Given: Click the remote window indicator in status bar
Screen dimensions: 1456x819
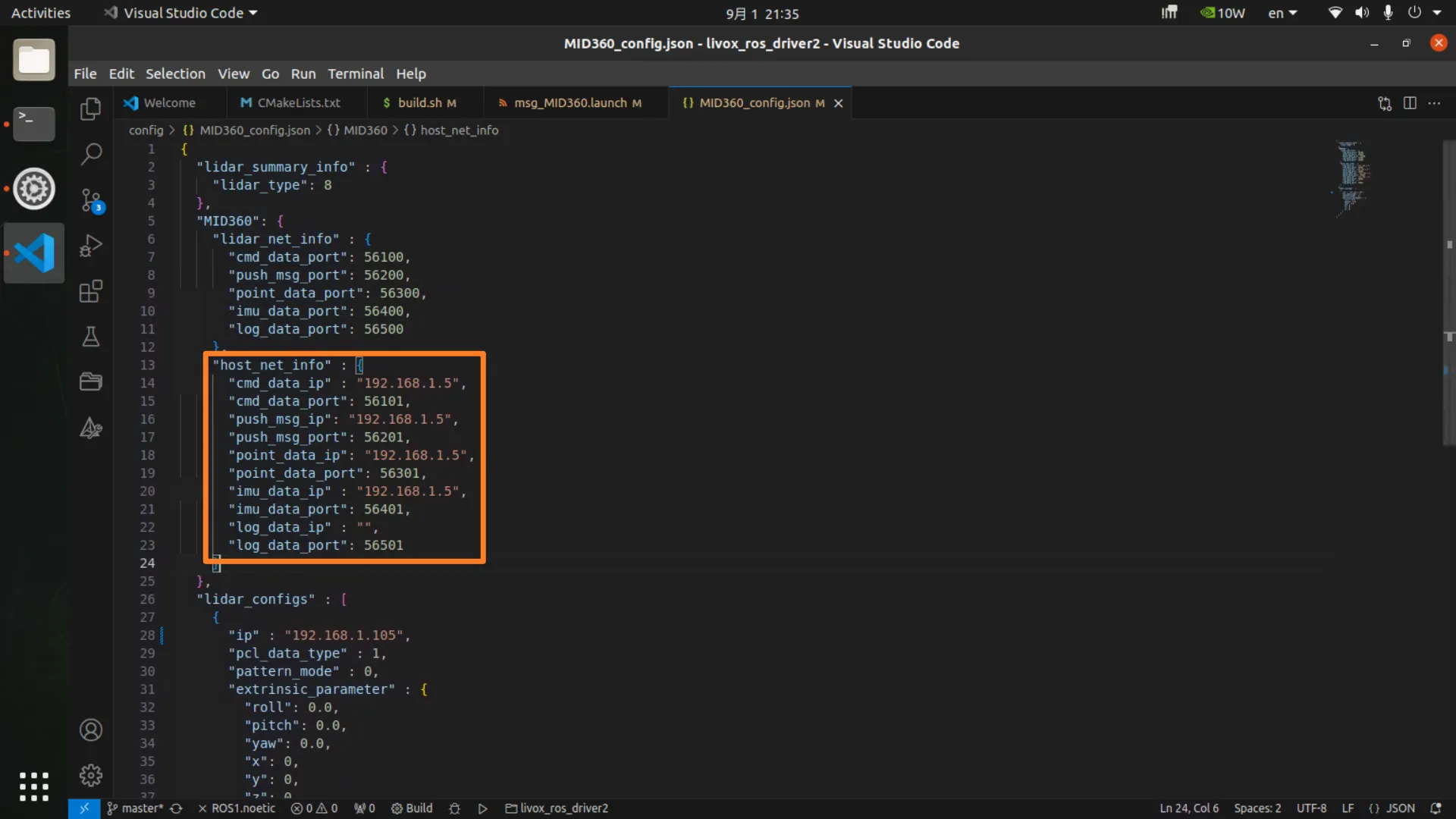Looking at the screenshot, I should click(x=84, y=808).
